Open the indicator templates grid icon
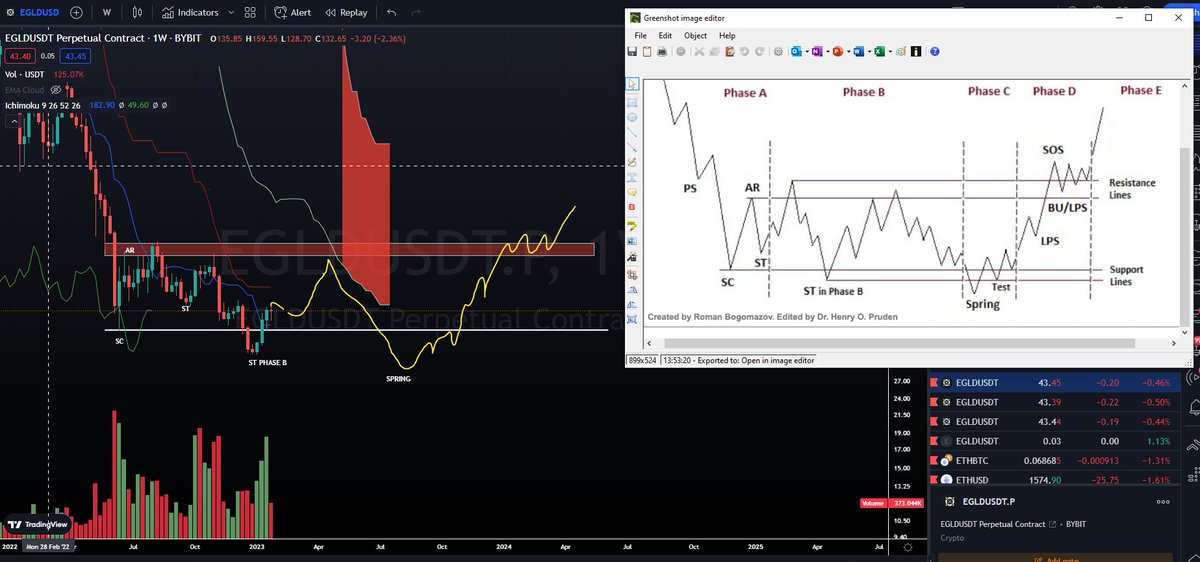The image size is (1200, 562). 250,13
